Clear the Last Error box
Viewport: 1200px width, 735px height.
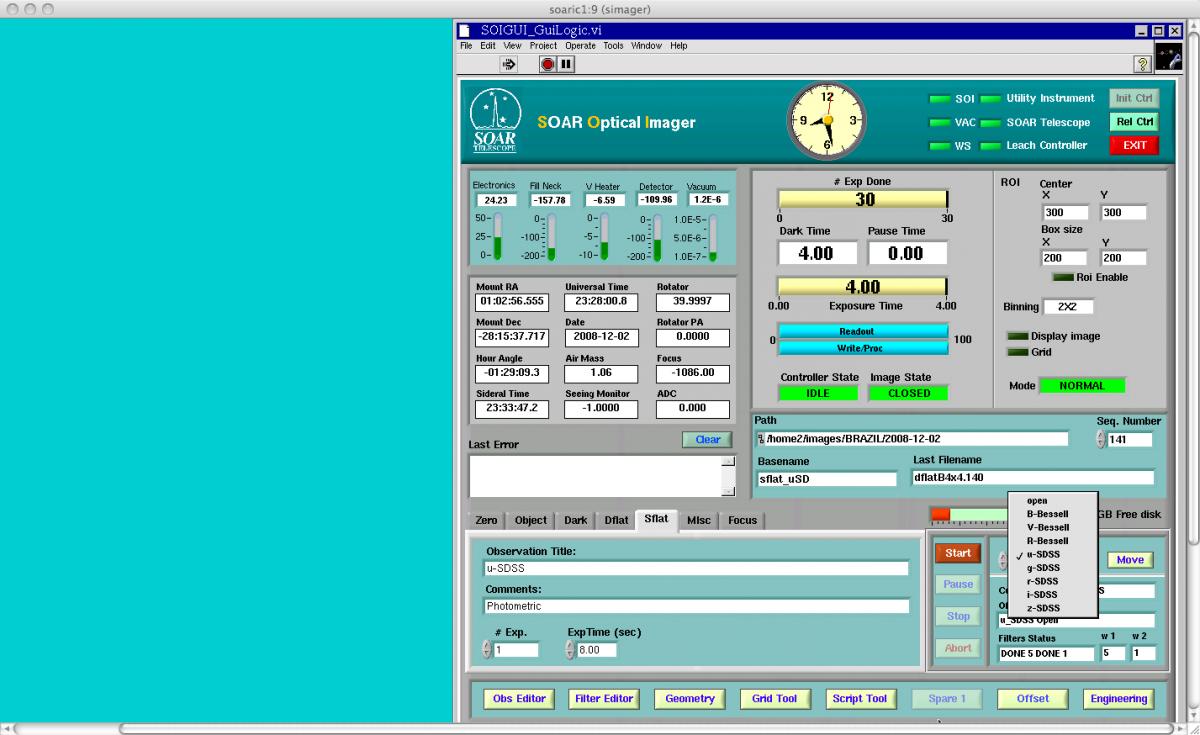(x=707, y=440)
